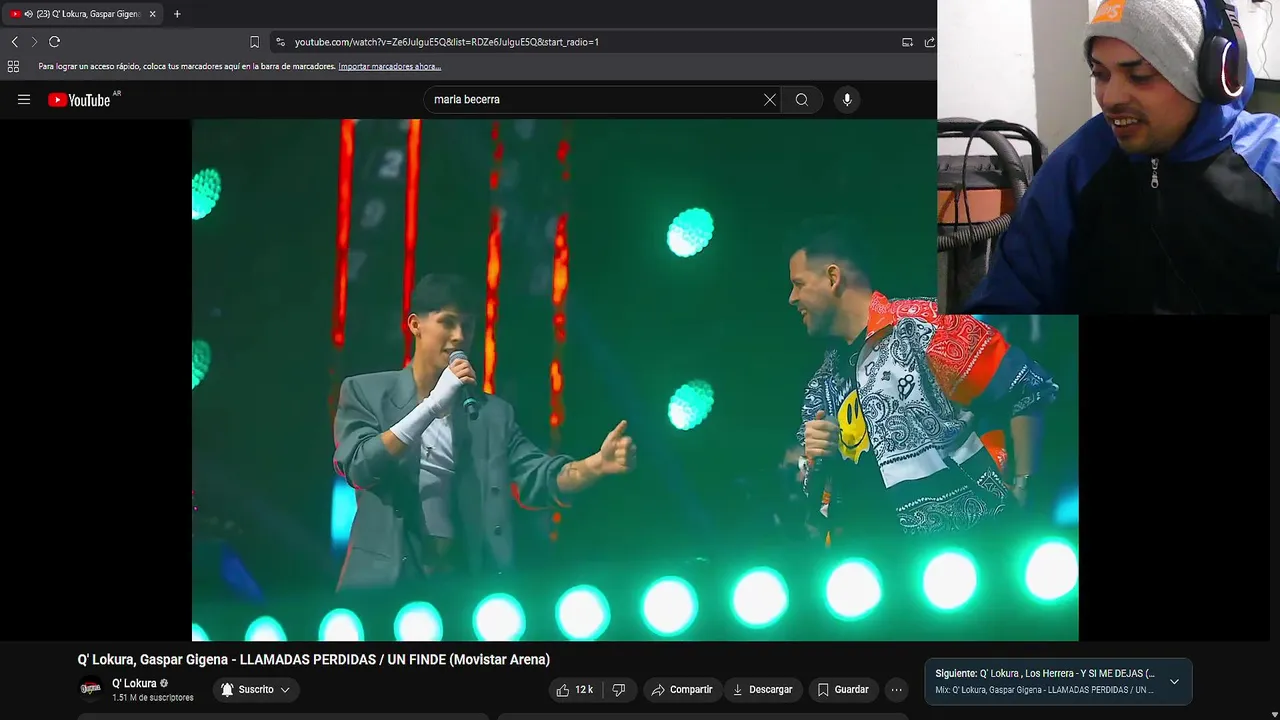This screenshot has height=720, width=1280.
Task: Go to YouTube home via logo
Action: pos(79,99)
